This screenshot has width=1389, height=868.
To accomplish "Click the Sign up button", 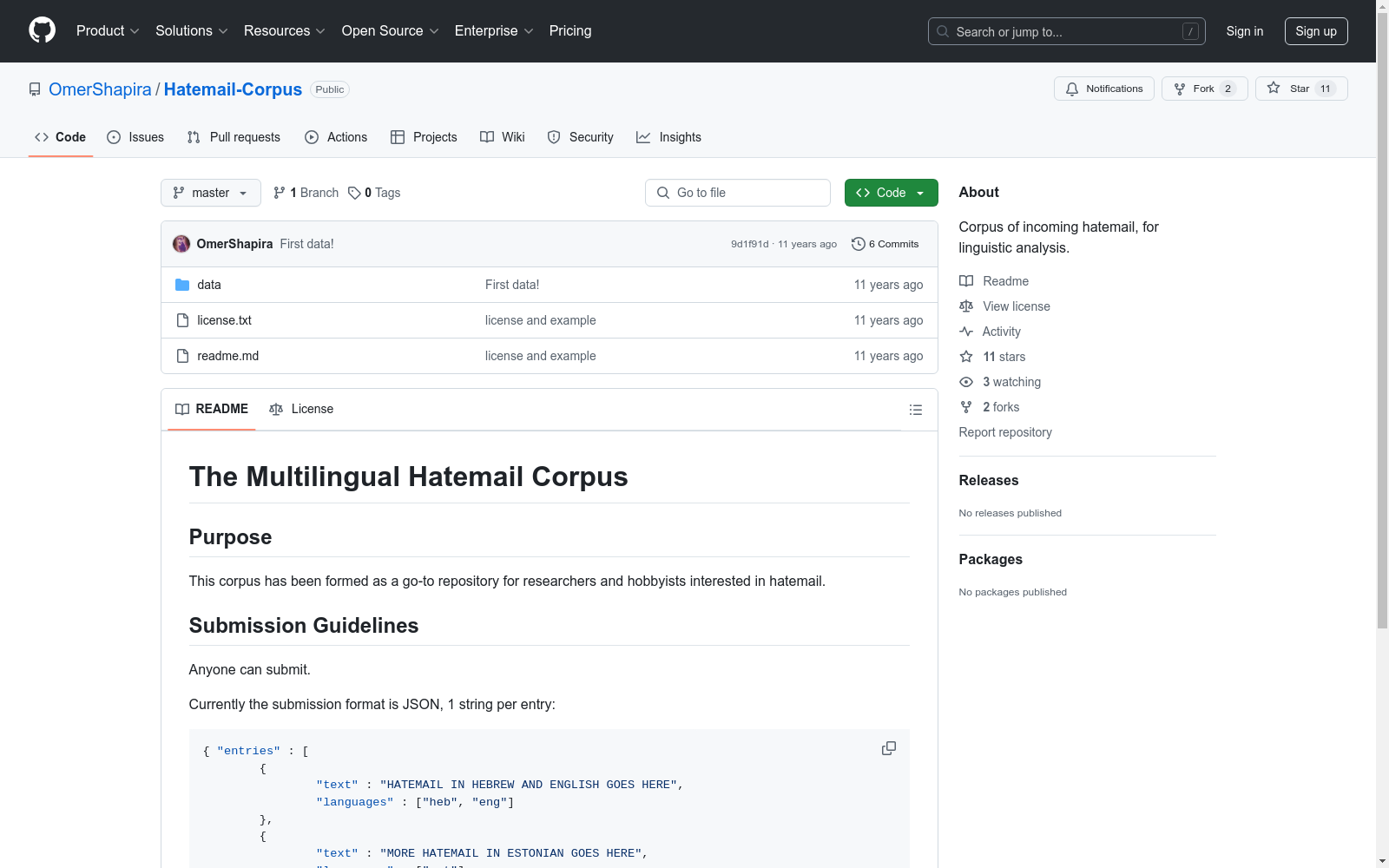I will pos(1316,31).
